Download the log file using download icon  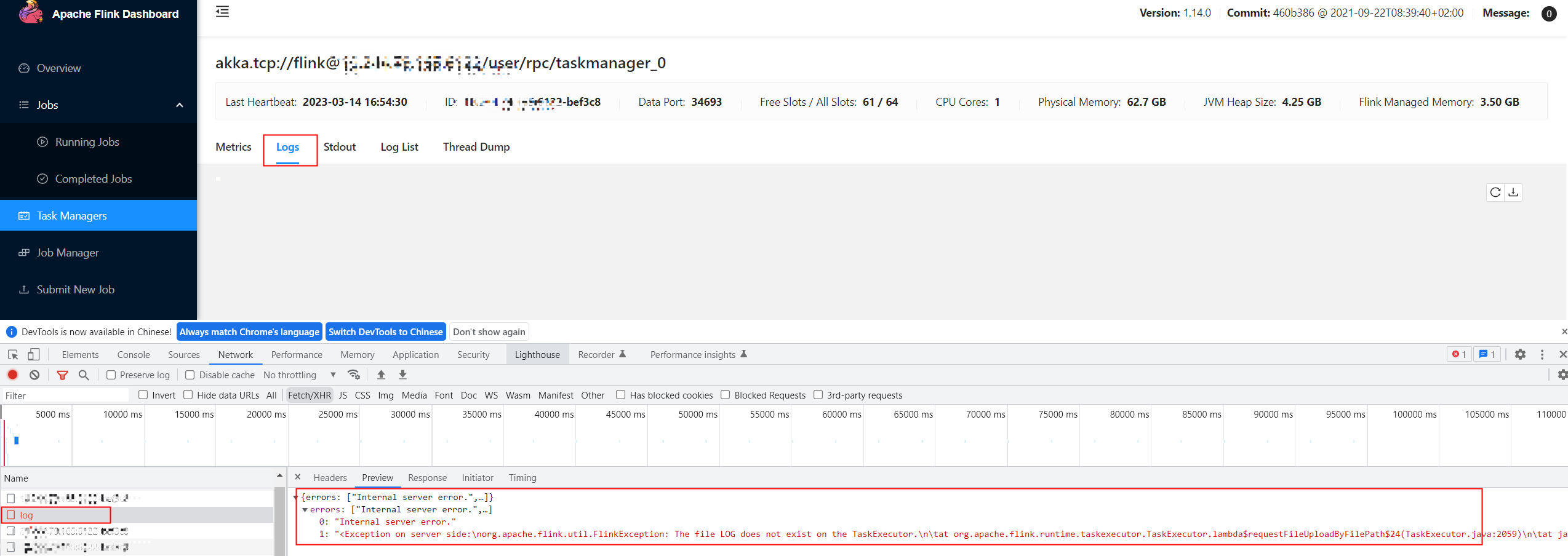pyautogui.click(x=1513, y=193)
